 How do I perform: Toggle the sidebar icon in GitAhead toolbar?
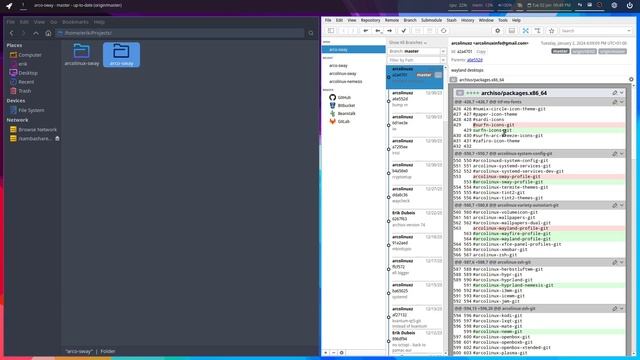tap(331, 31)
